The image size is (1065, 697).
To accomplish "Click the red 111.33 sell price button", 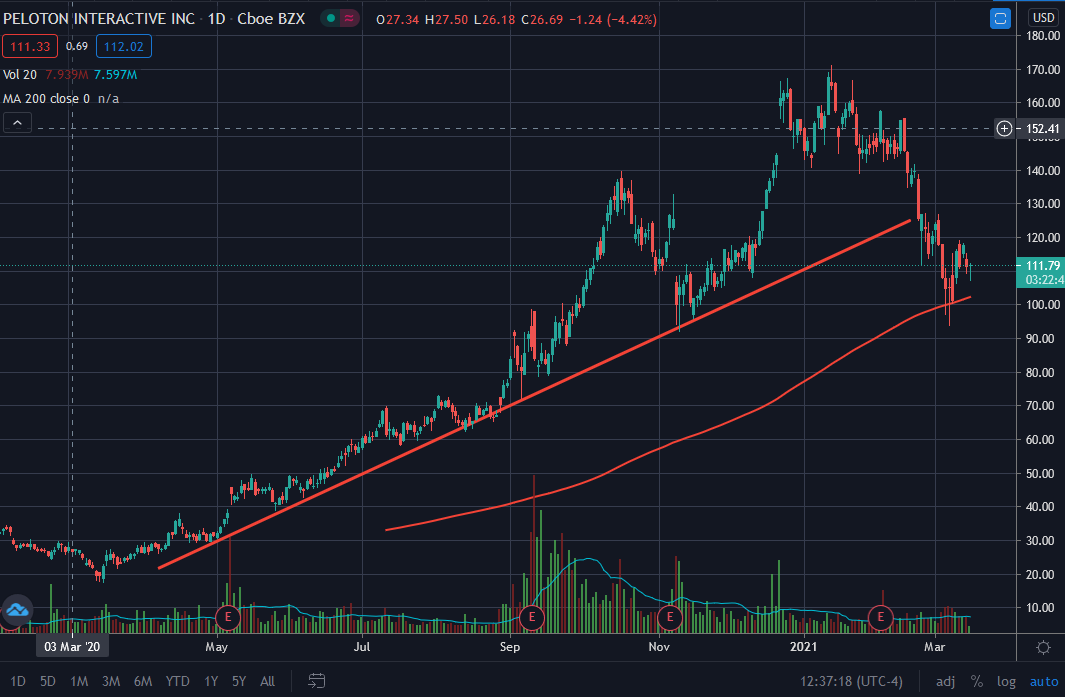I will tap(29, 46).
